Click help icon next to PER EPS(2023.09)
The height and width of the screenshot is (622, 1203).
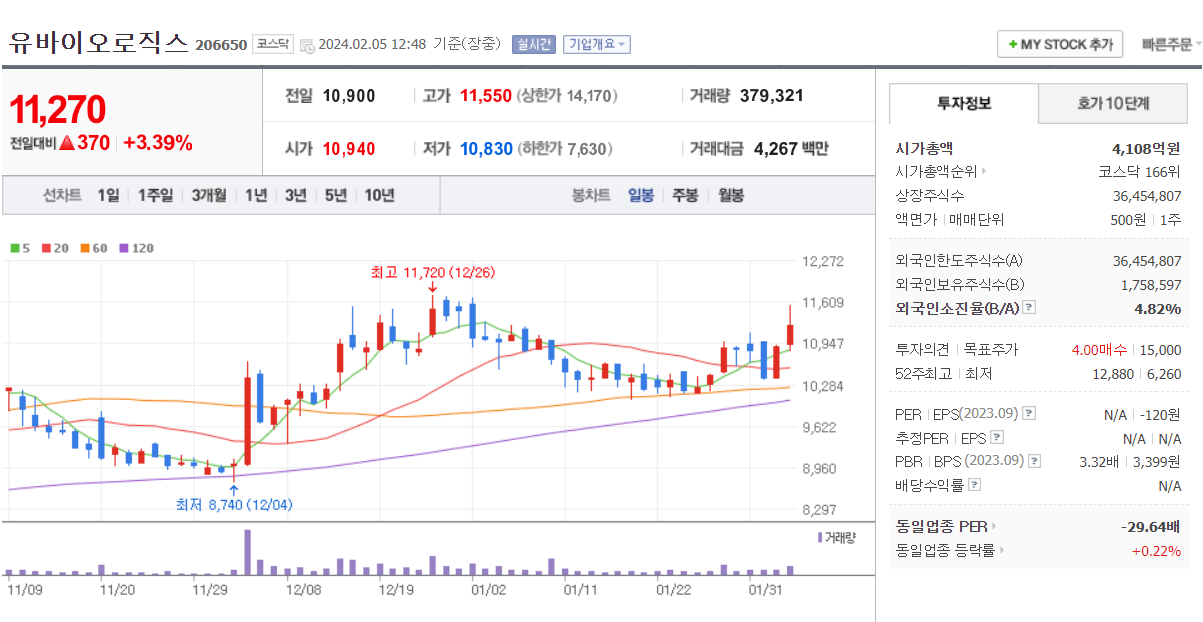coord(1029,414)
